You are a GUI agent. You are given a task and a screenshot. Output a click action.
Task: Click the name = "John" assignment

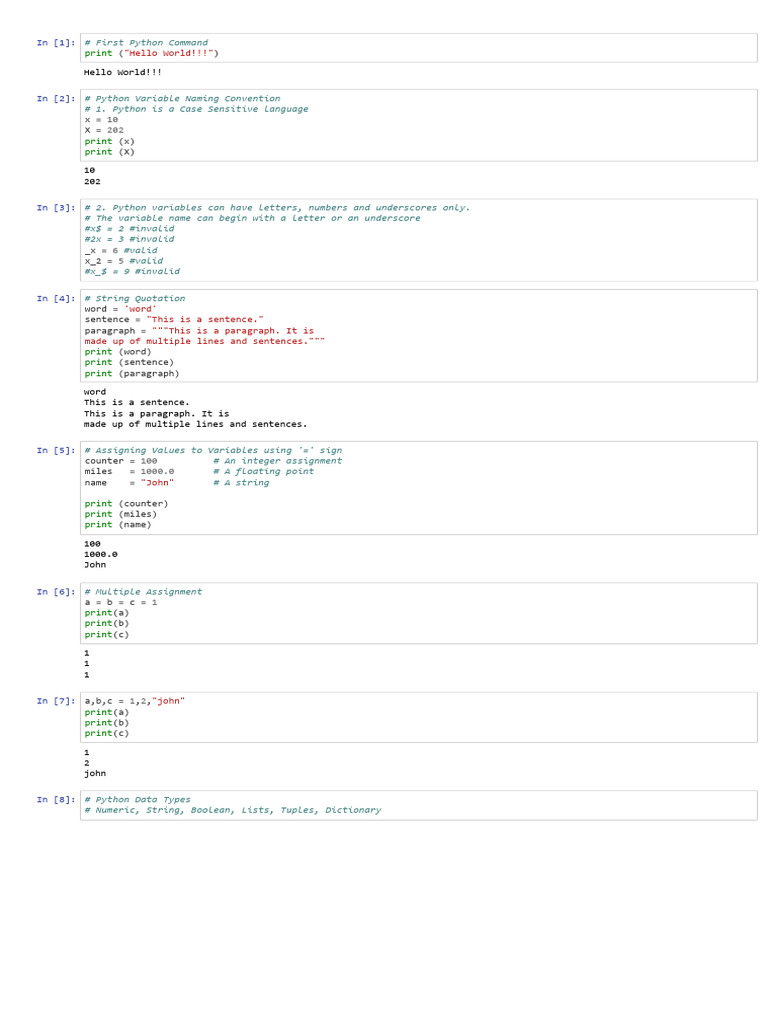[129, 483]
